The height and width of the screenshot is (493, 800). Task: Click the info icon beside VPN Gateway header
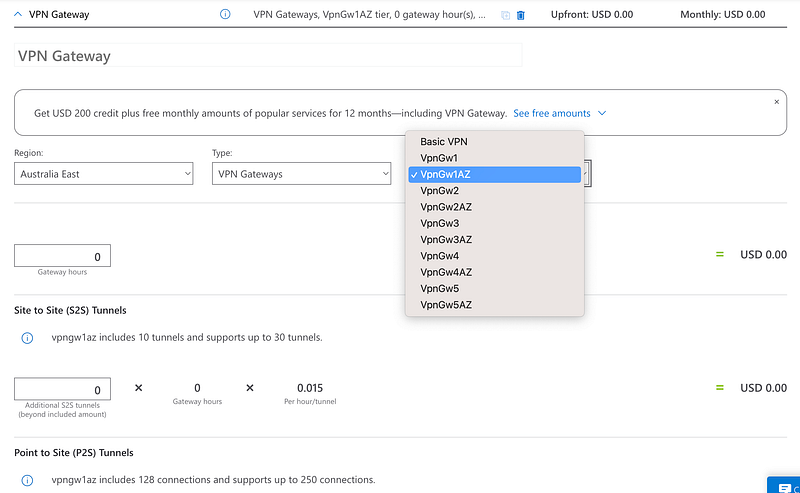point(225,14)
